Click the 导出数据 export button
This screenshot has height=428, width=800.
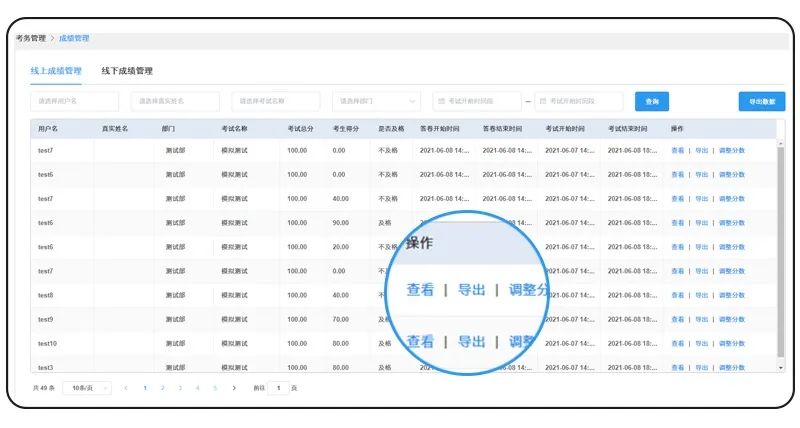(x=761, y=101)
